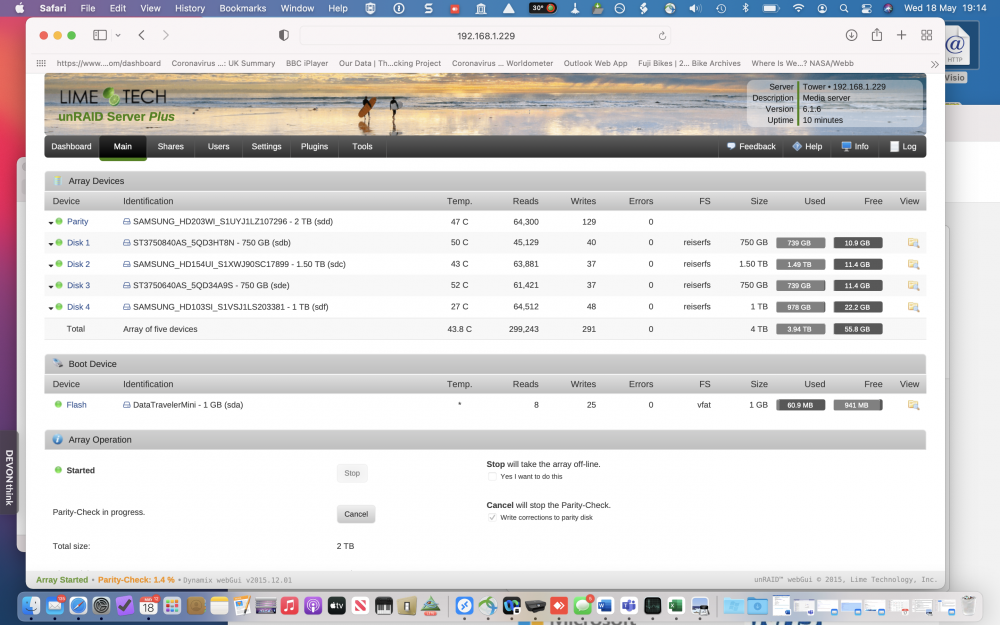Open the Parity device link

click(x=77, y=222)
